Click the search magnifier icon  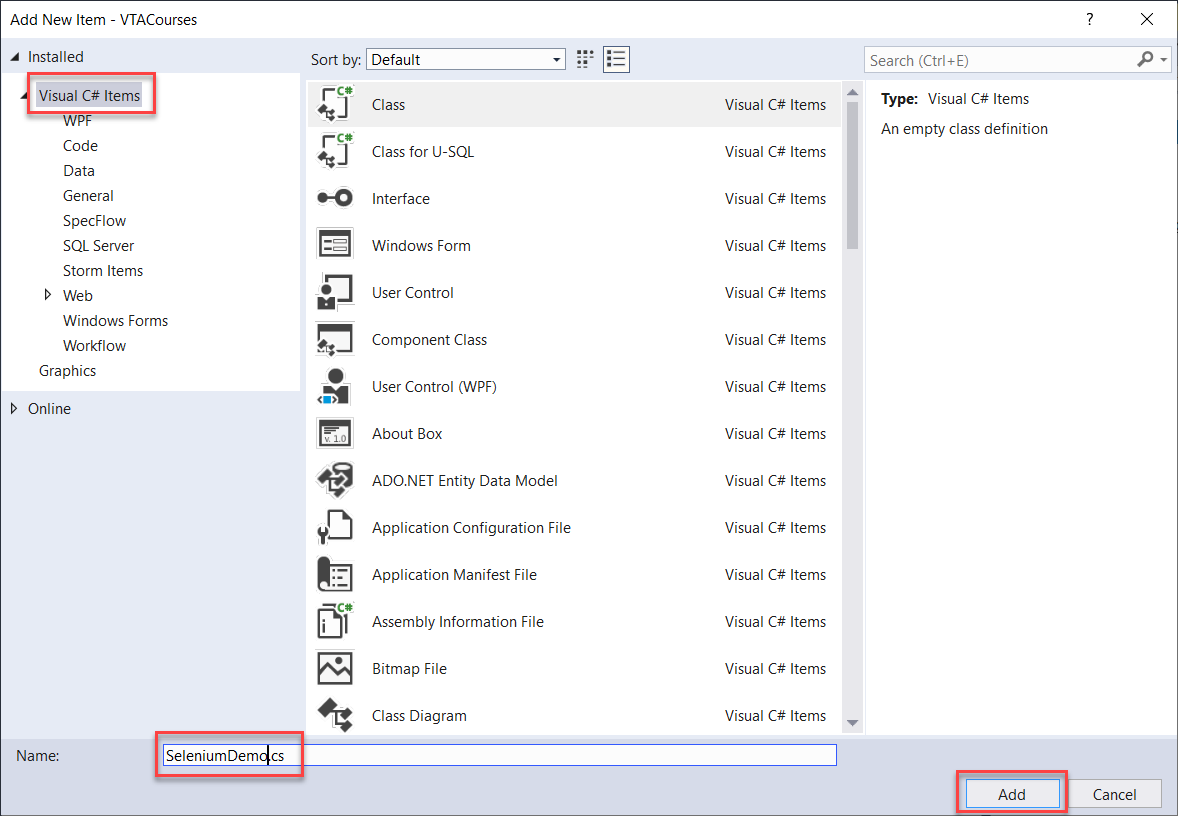1145,59
